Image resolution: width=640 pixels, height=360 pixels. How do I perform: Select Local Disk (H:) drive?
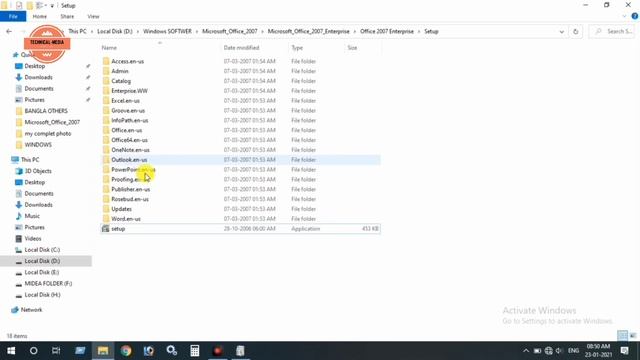(42, 295)
